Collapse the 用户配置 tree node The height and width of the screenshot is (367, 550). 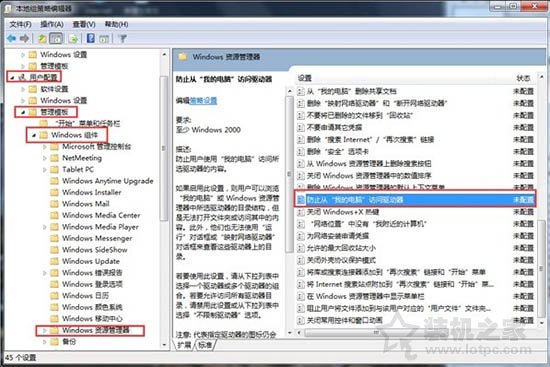coord(13,78)
